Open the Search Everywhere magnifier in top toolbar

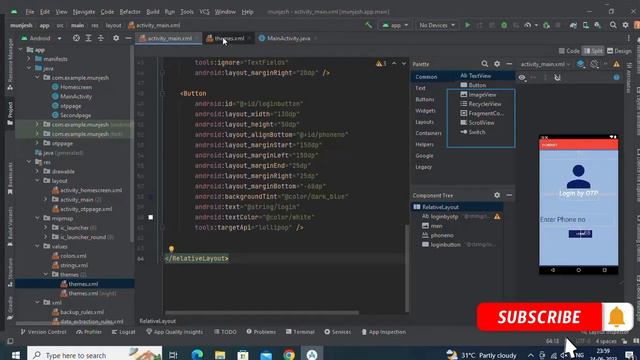point(613,25)
